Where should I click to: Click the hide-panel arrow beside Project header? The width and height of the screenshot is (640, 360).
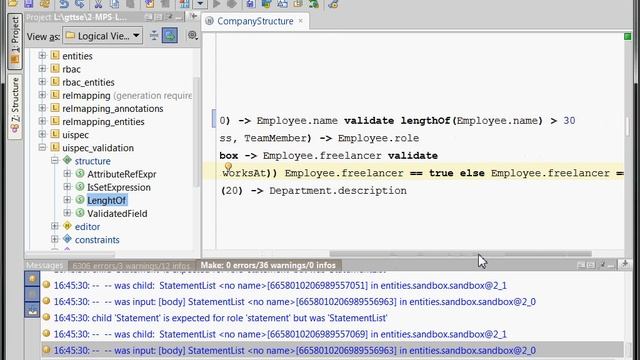pyautogui.click(x=193, y=17)
